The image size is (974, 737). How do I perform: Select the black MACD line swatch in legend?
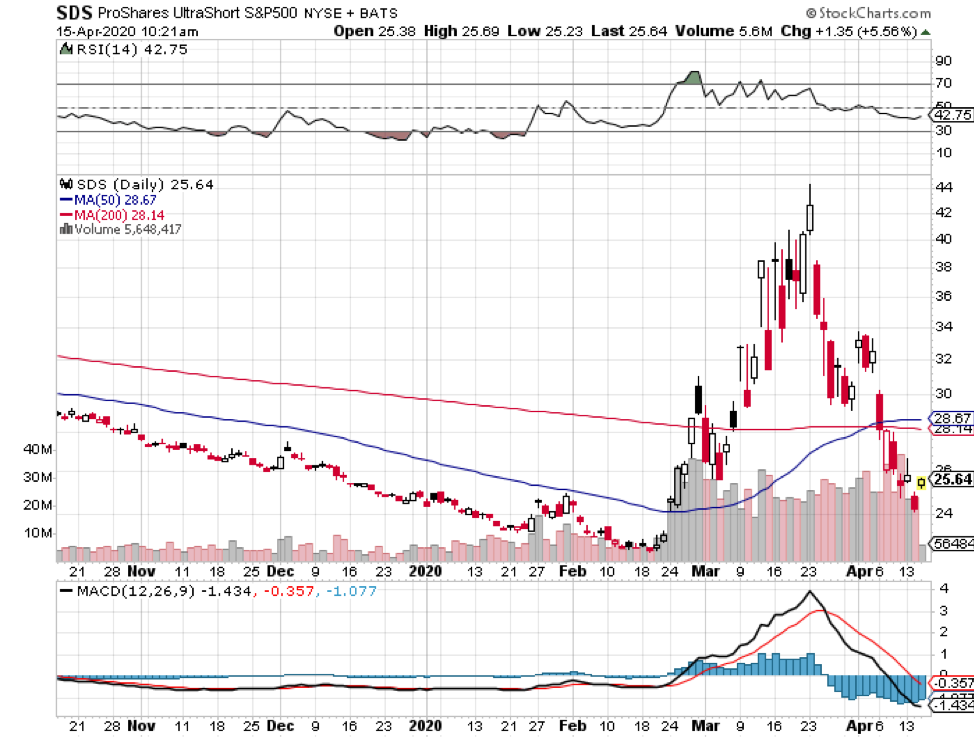(66, 591)
